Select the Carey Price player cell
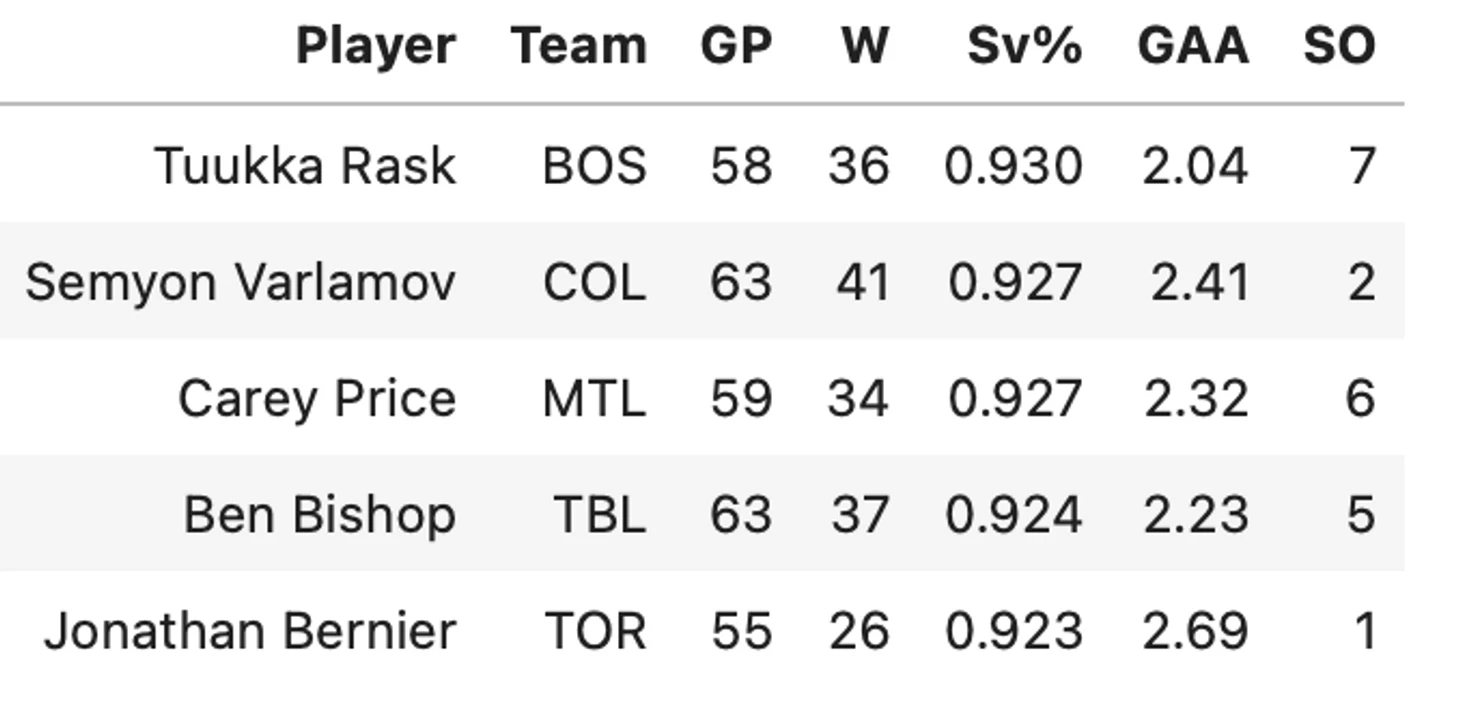The width and height of the screenshot is (1460, 711). coord(317,398)
